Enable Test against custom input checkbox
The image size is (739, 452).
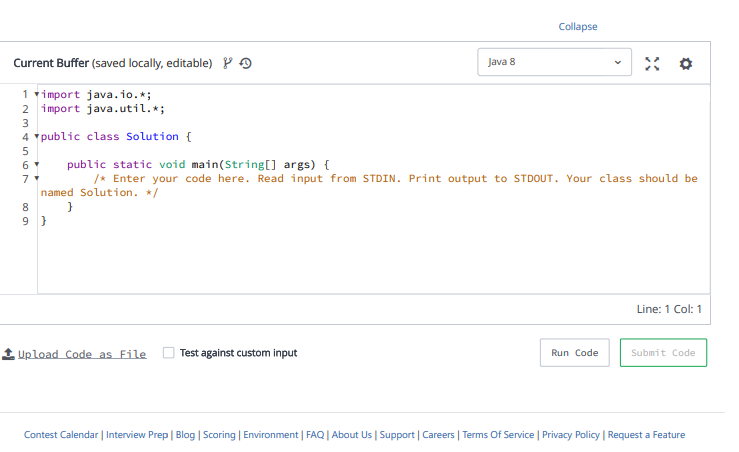[168, 353]
